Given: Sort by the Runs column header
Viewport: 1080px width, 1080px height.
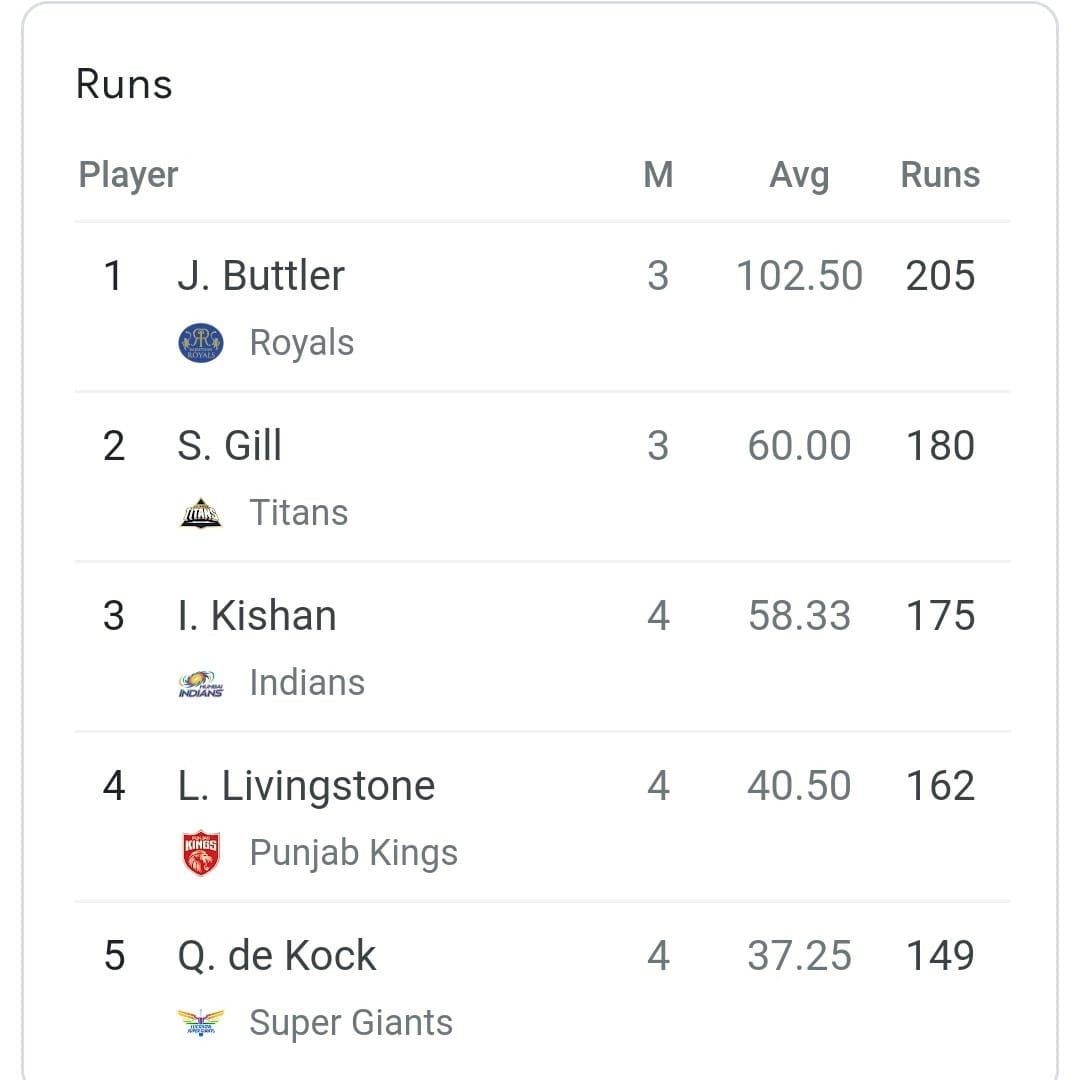Looking at the screenshot, I should coord(939,174).
